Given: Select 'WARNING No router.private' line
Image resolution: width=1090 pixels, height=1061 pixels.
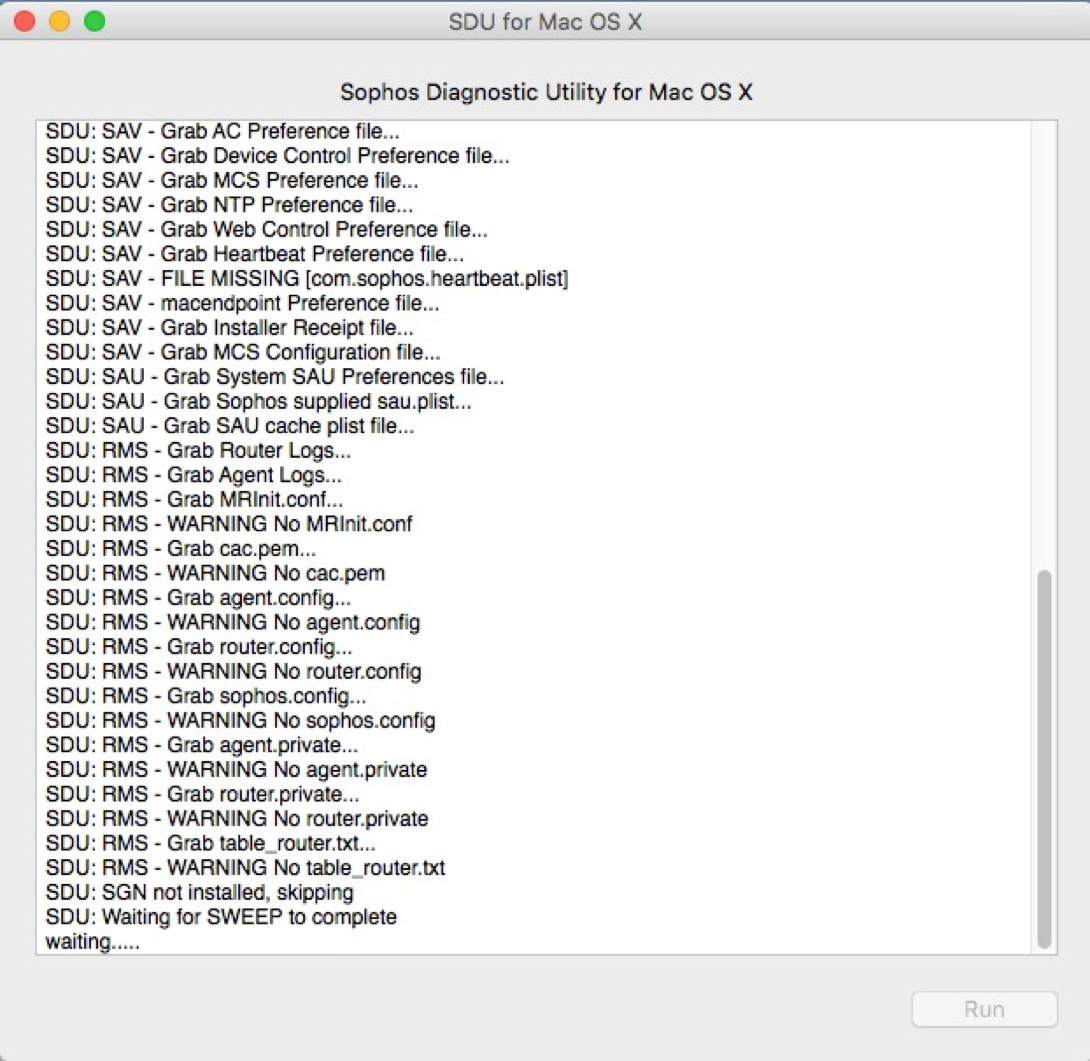Looking at the screenshot, I should (x=236, y=818).
